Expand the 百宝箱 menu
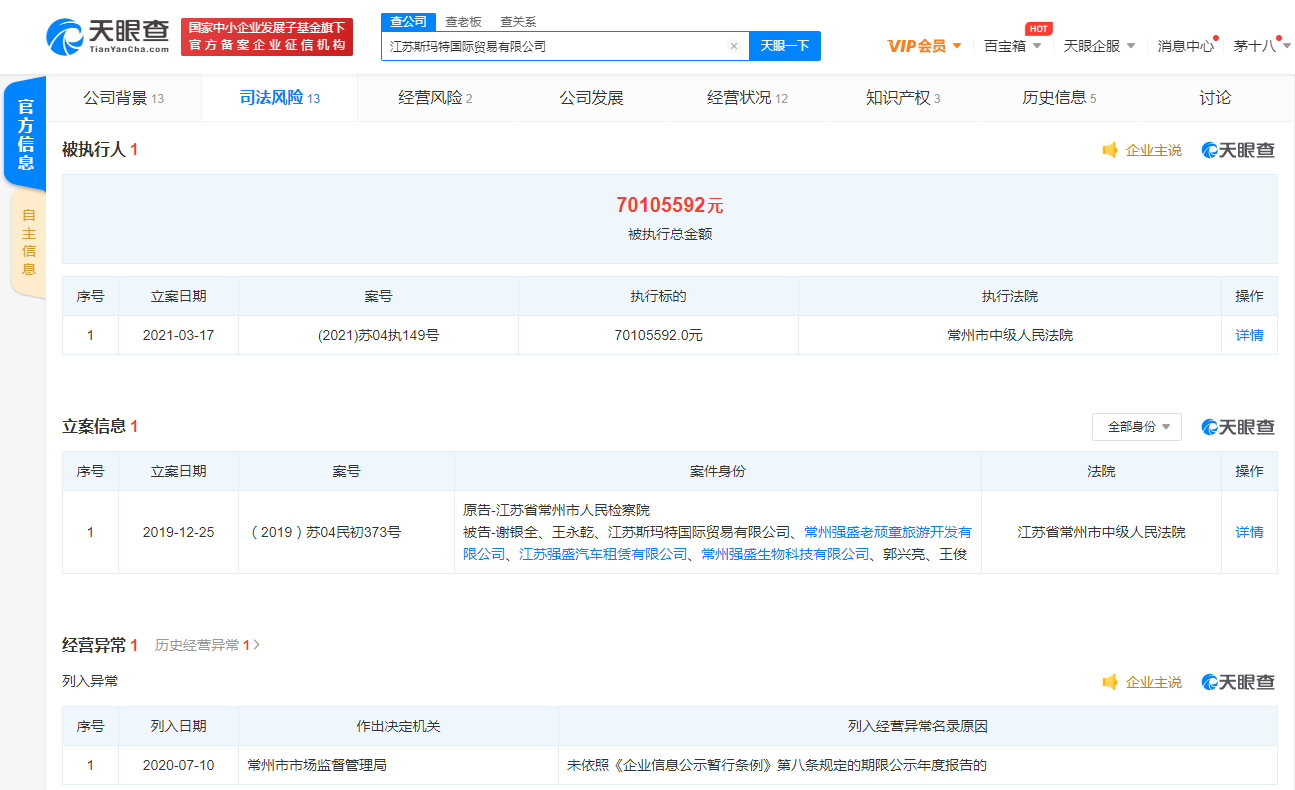 click(1012, 46)
